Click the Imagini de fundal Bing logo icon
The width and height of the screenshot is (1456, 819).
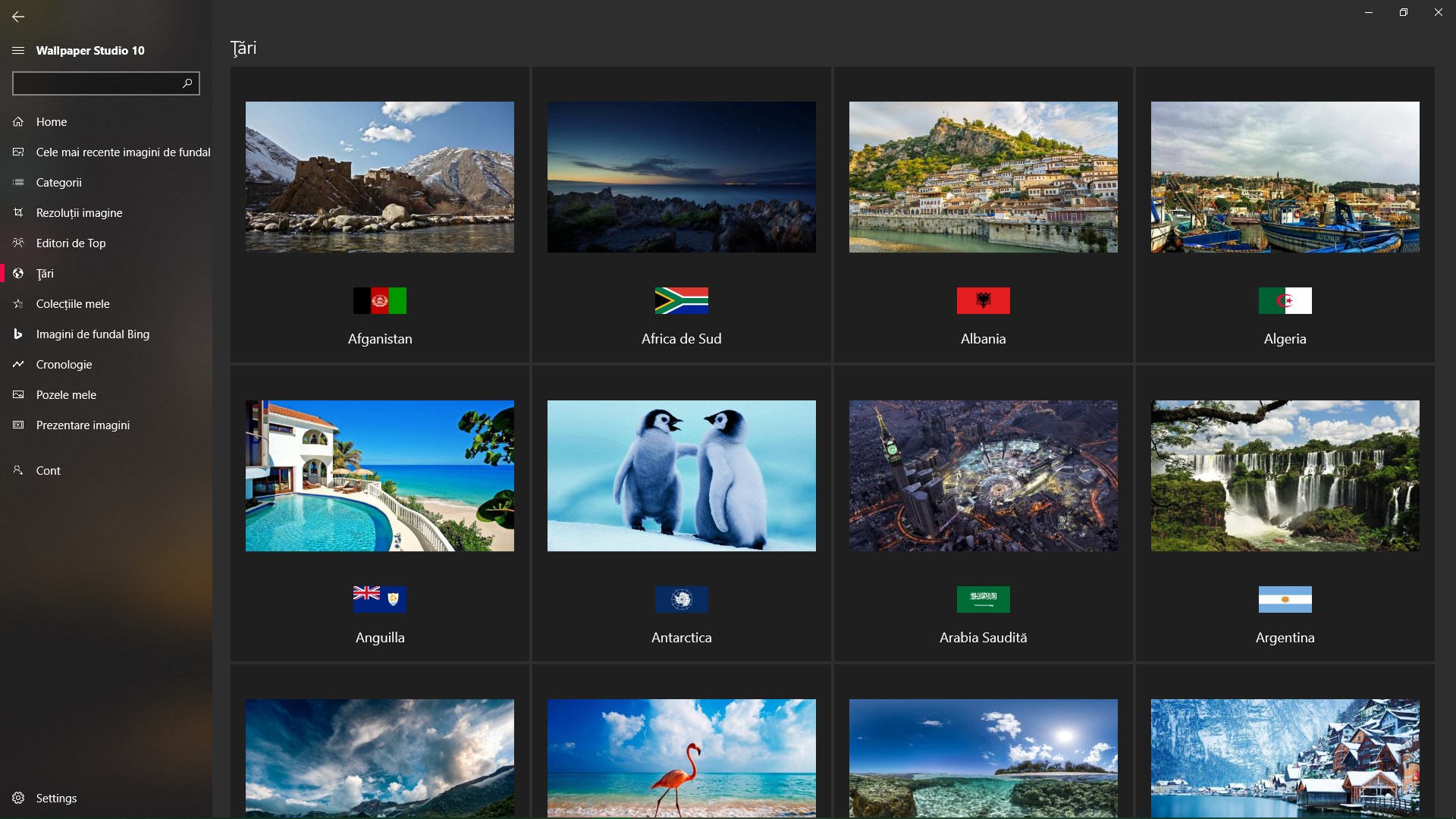pyautogui.click(x=18, y=334)
